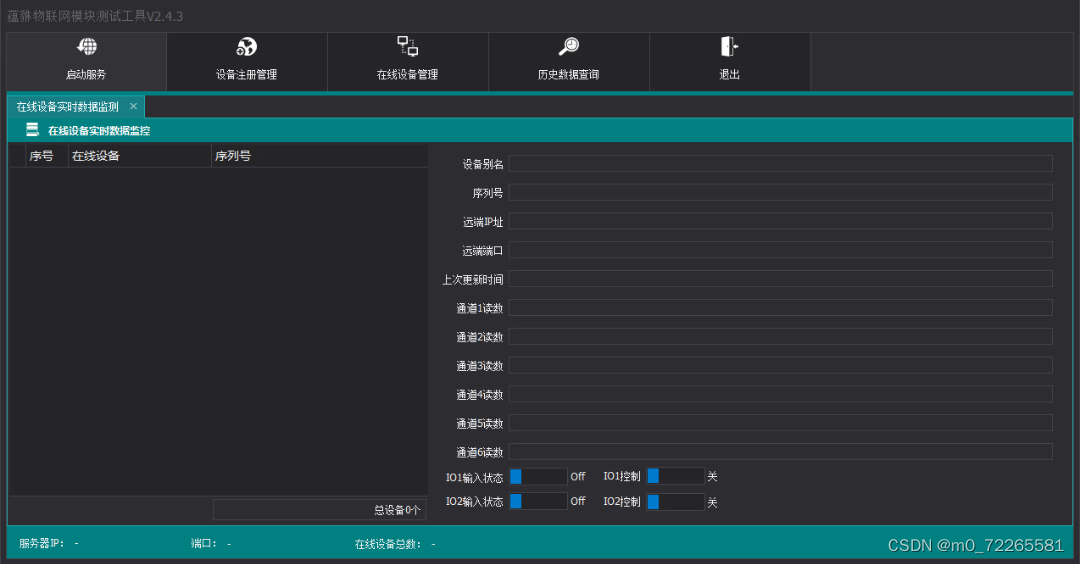1080x564 pixels.
Task: Switch on the IO2控制 toggle
Action: point(675,502)
